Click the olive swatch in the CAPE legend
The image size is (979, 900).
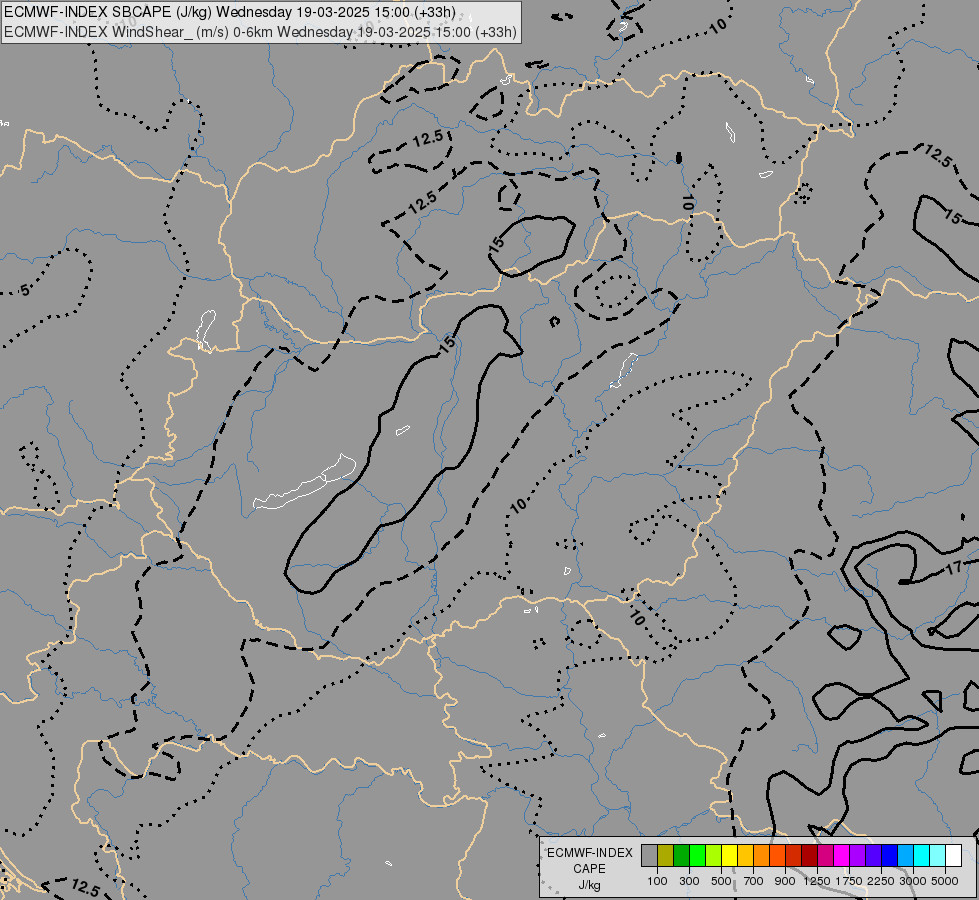666,856
